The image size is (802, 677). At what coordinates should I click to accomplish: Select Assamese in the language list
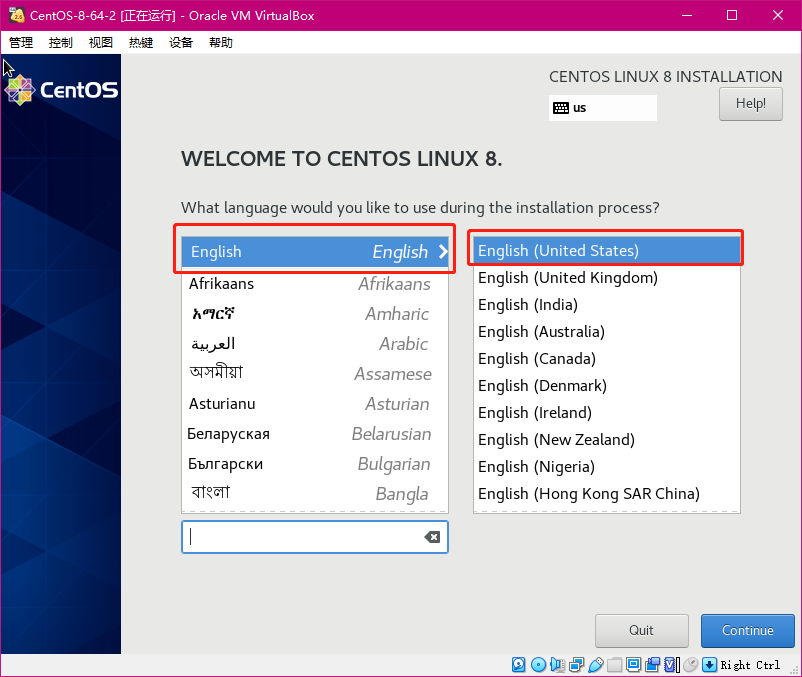click(315, 374)
